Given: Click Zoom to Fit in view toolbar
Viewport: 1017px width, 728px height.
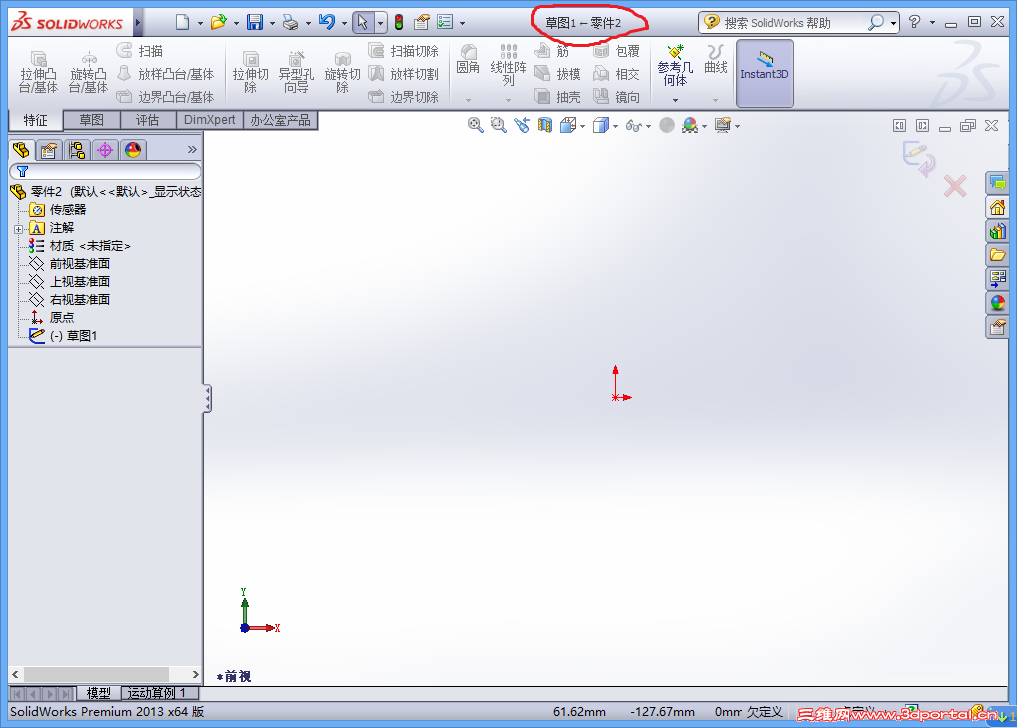Looking at the screenshot, I should [x=475, y=125].
